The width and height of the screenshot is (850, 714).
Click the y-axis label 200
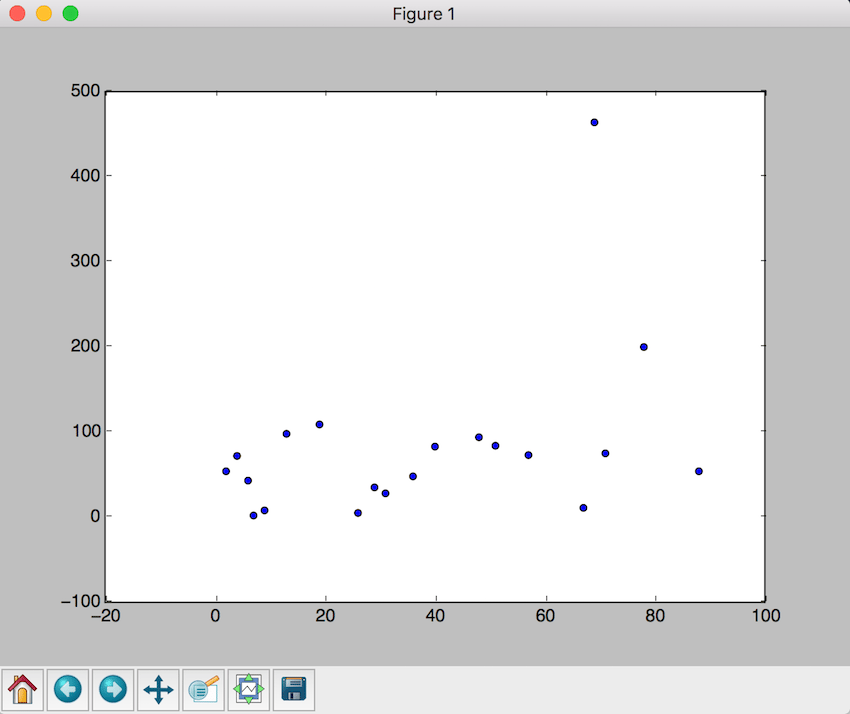pos(85,346)
